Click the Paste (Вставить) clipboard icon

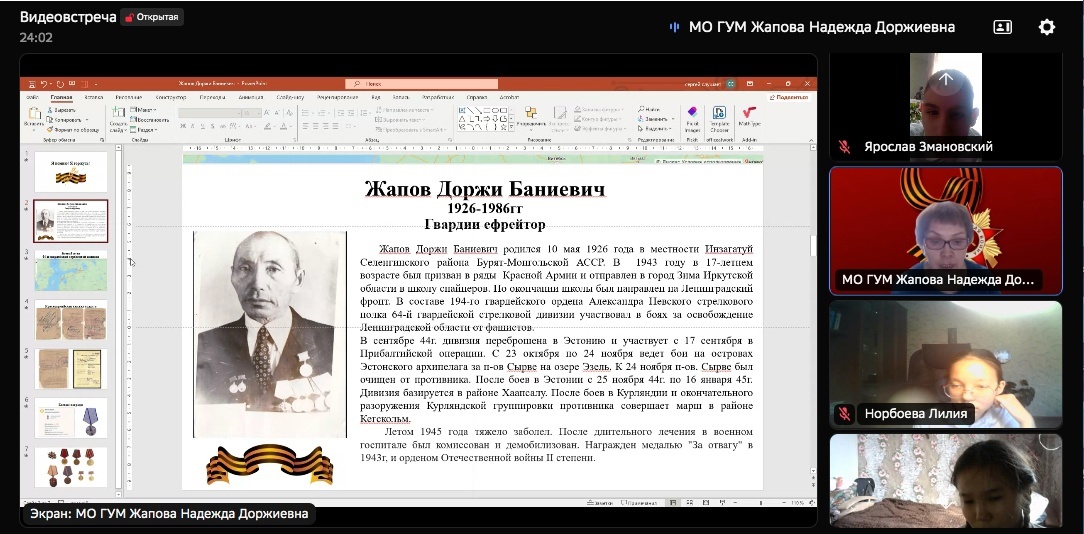35,113
